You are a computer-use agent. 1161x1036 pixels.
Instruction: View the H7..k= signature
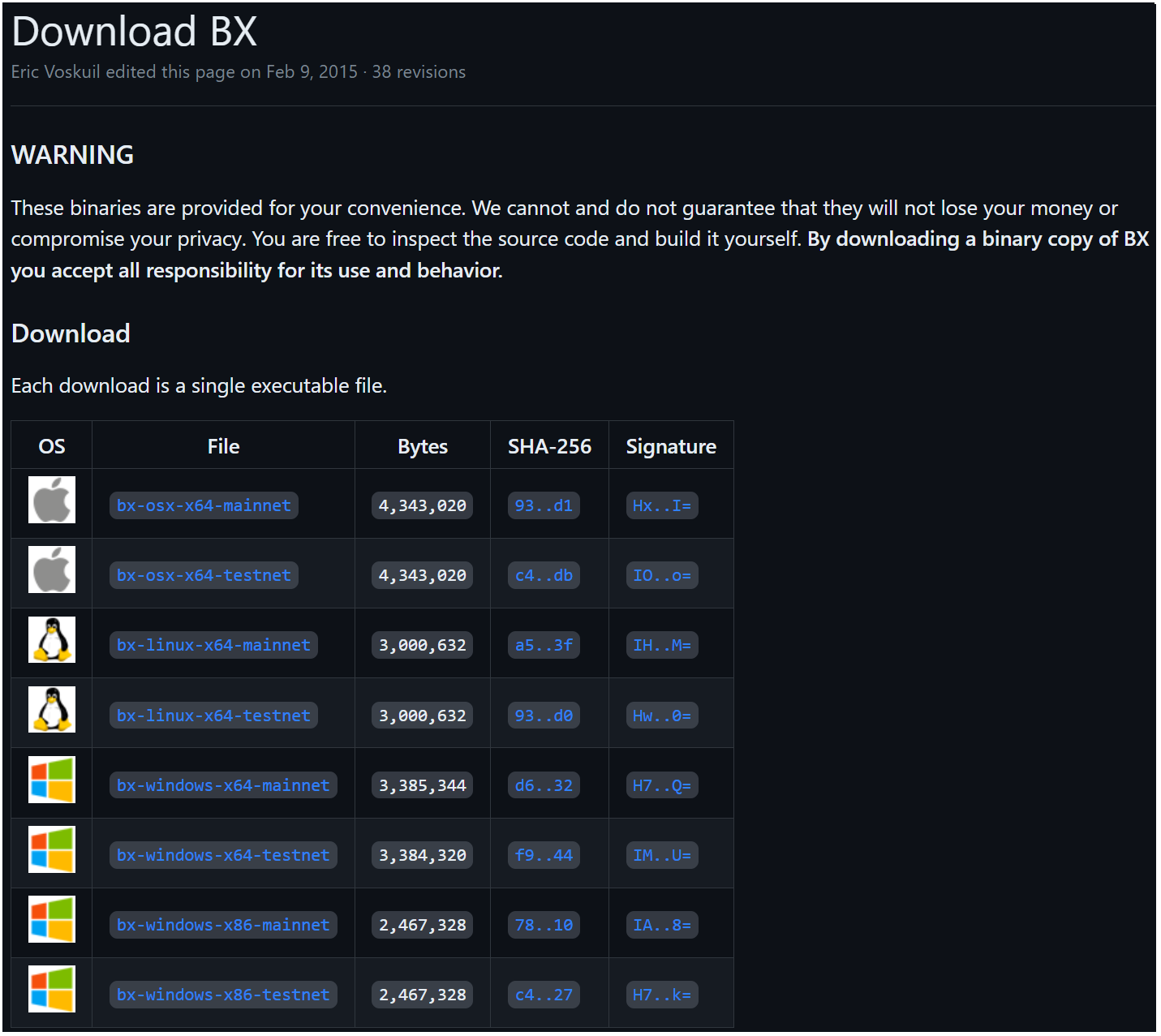662,995
